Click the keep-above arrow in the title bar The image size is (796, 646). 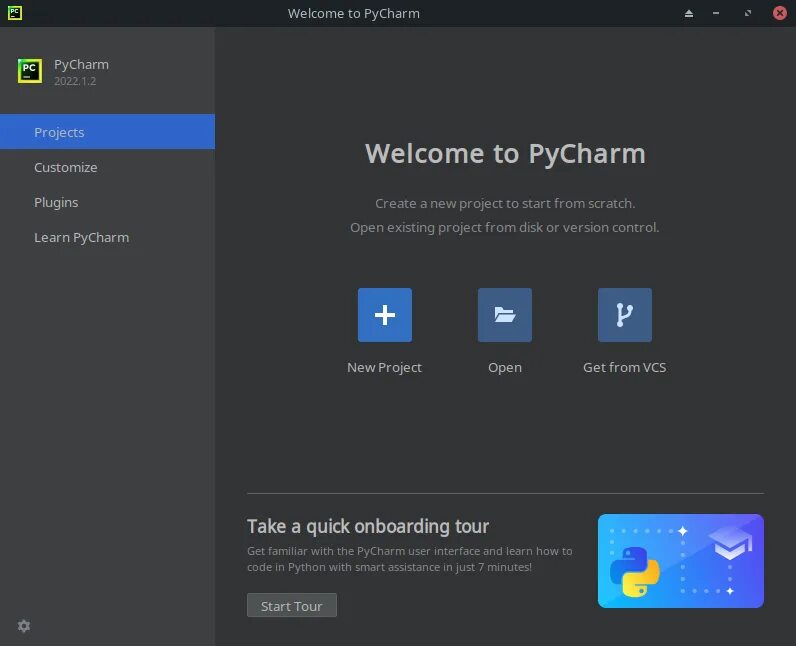[688, 13]
